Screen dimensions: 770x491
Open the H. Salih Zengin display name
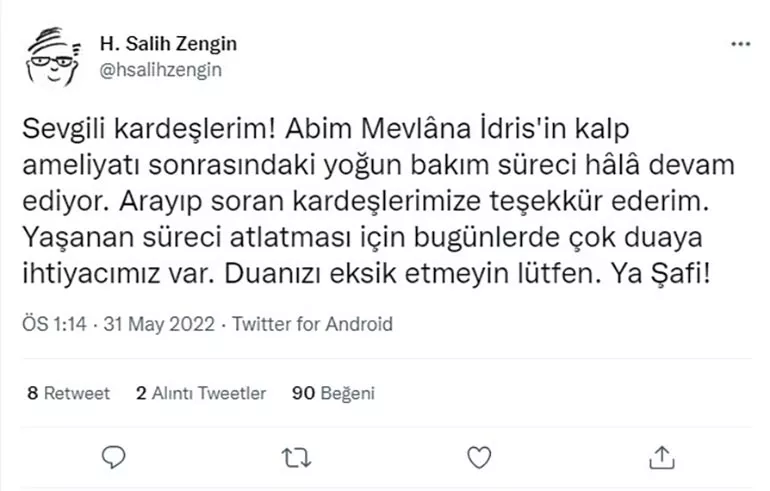click(x=168, y=45)
